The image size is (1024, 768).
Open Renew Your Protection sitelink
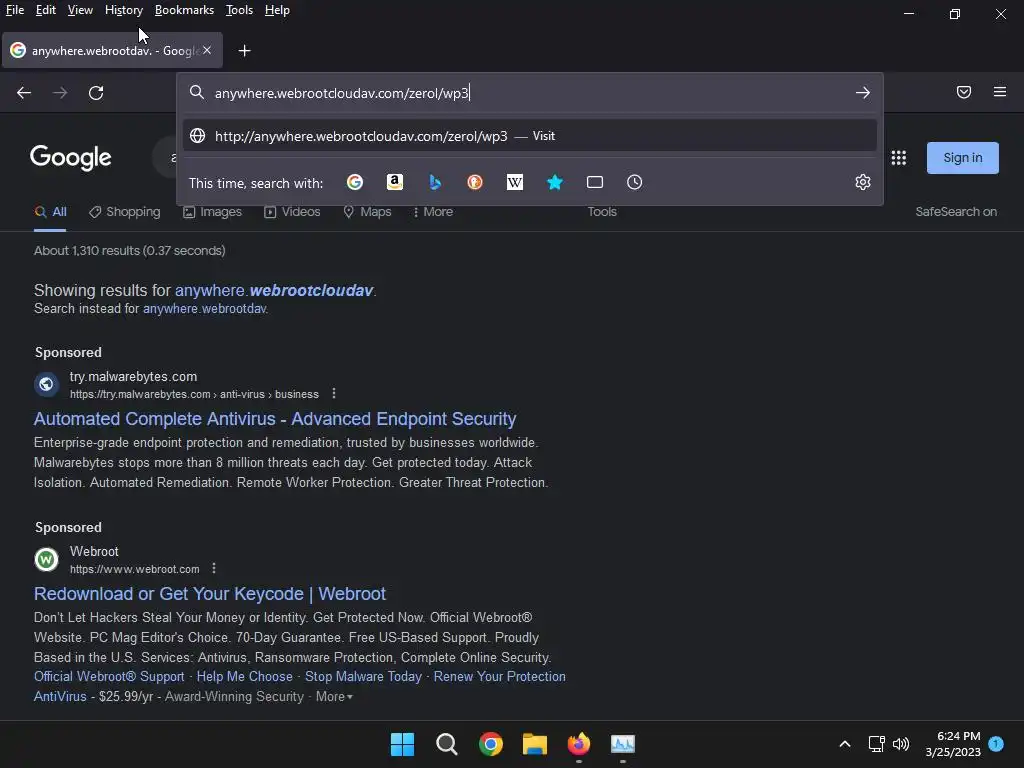500,677
